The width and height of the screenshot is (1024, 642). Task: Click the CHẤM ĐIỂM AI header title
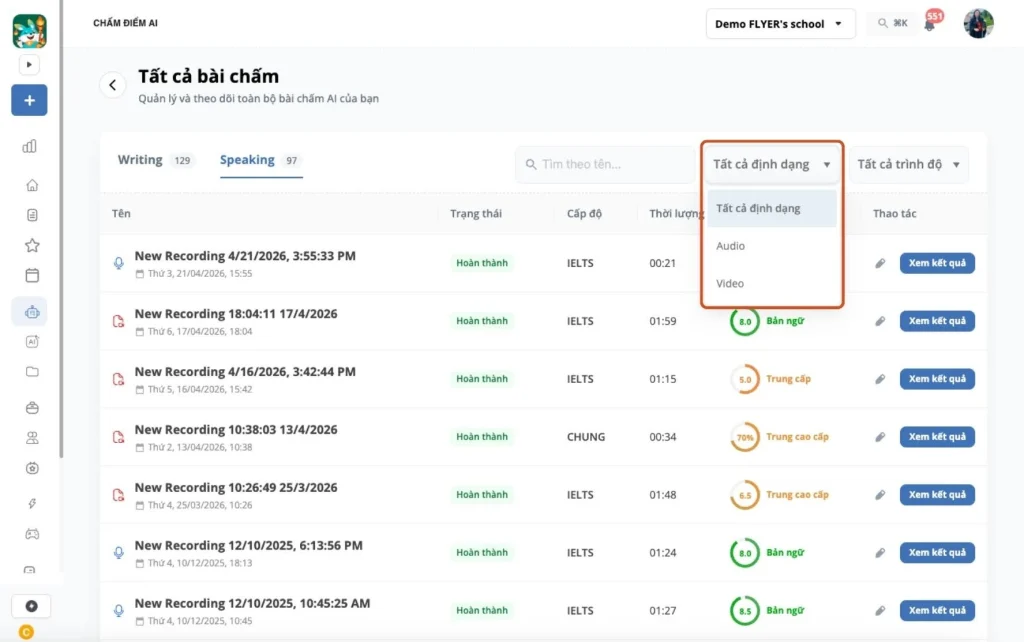[x=125, y=23]
